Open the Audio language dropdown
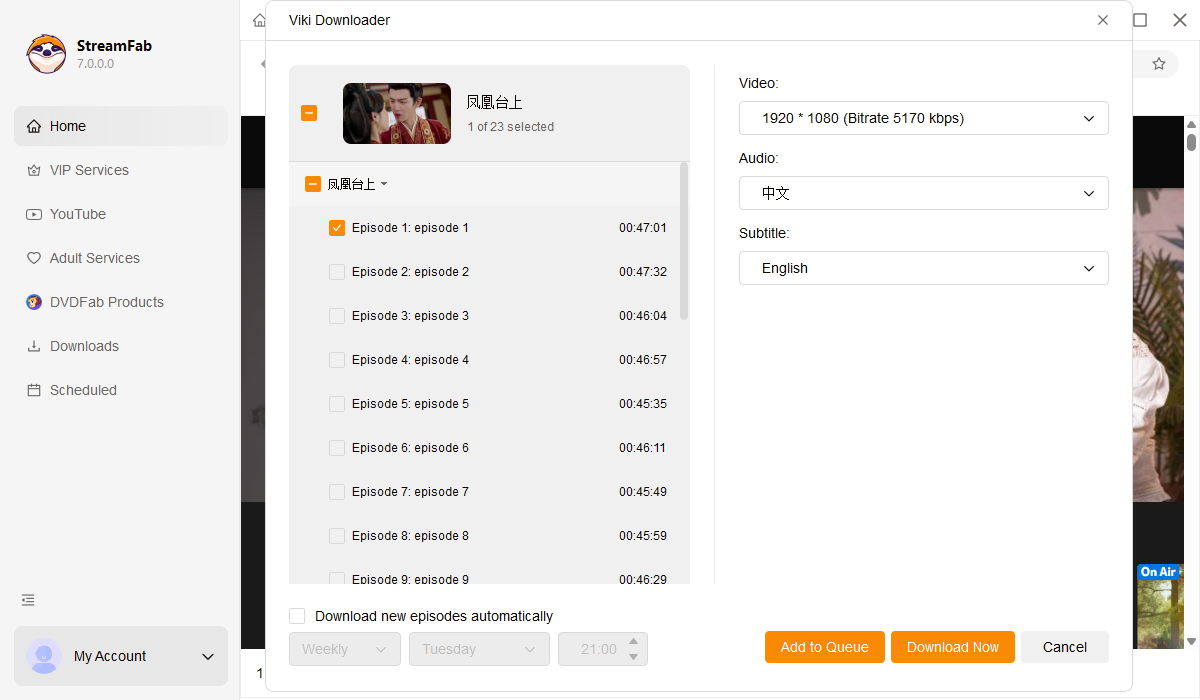Viewport: 1200px width, 700px height. (x=923, y=193)
